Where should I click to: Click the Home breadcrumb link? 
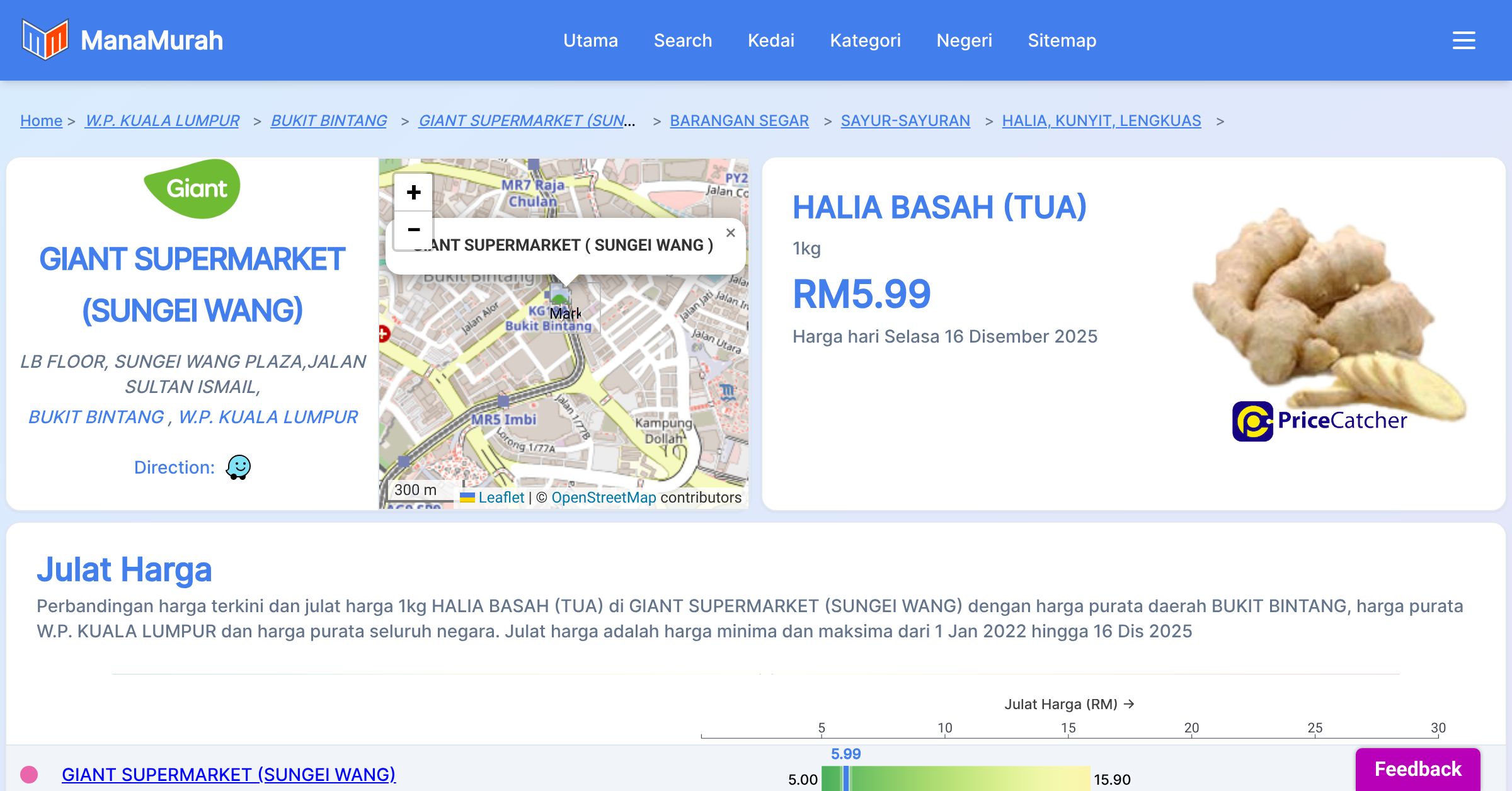click(41, 120)
